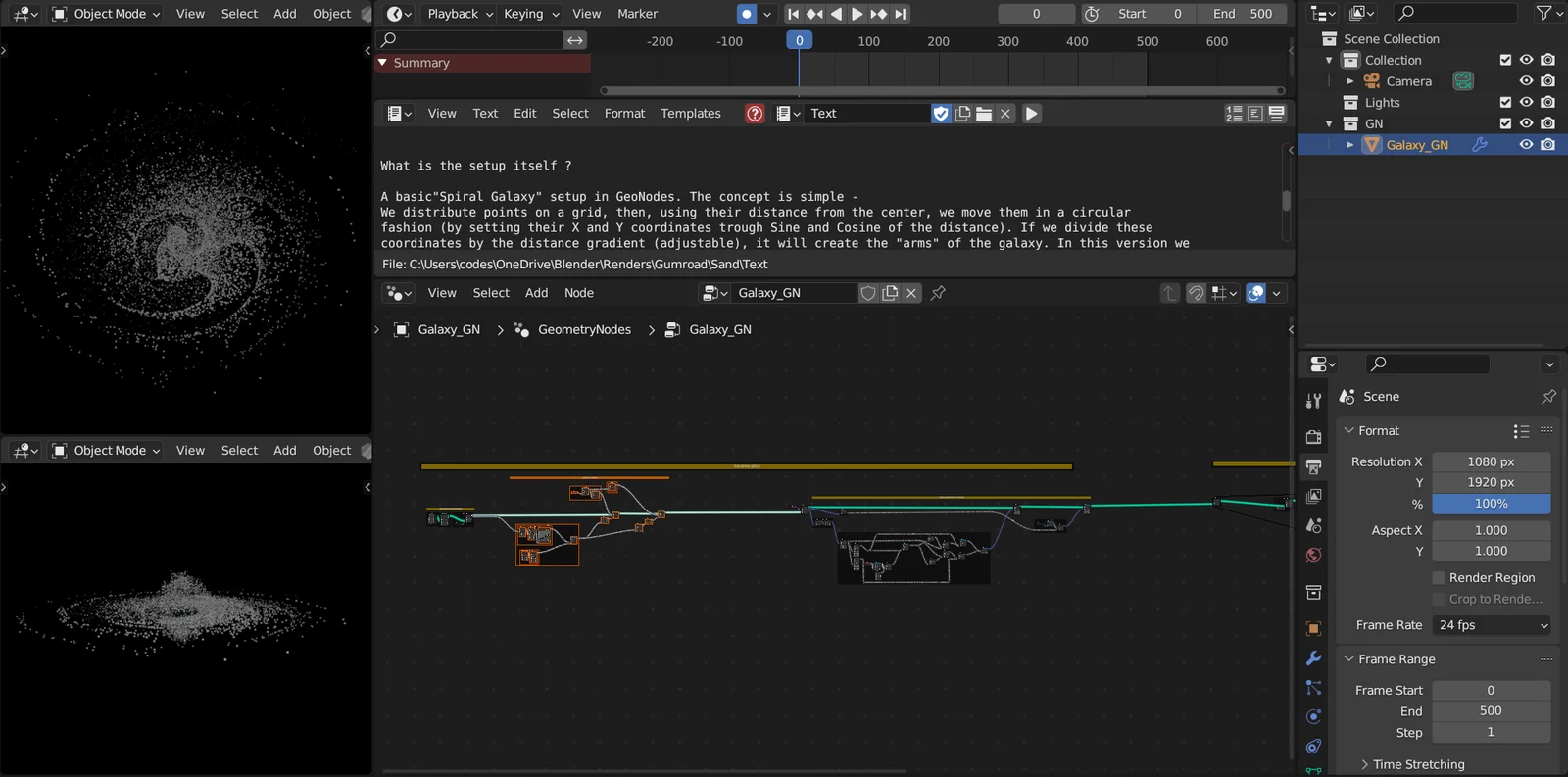Open the Format menu in the text editor
The width and height of the screenshot is (1568, 777).
click(x=625, y=114)
